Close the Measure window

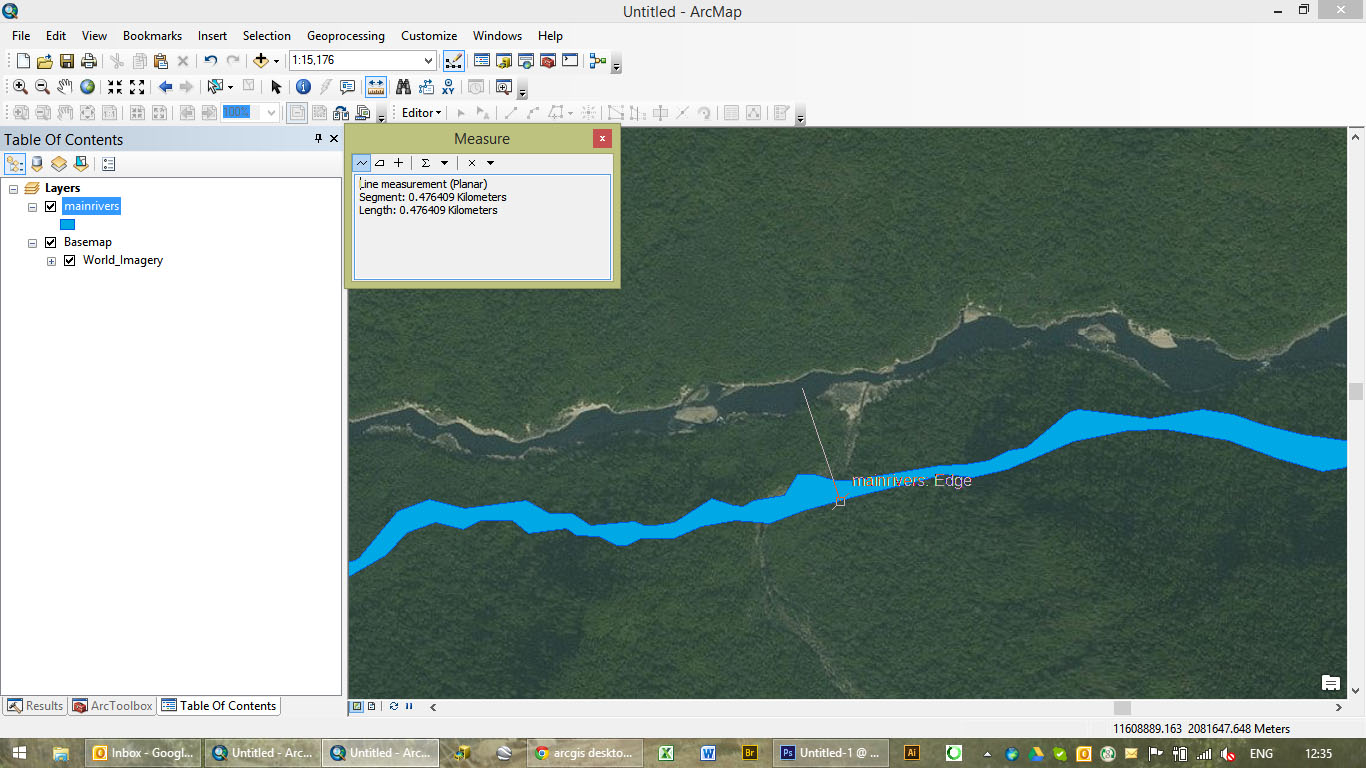point(602,139)
